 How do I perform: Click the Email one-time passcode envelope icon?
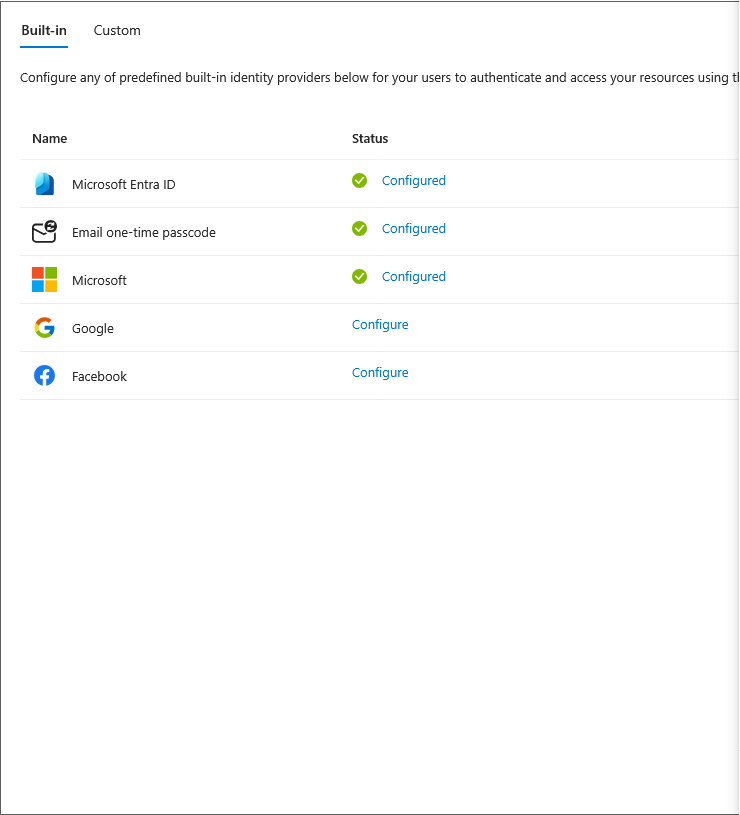point(44,232)
